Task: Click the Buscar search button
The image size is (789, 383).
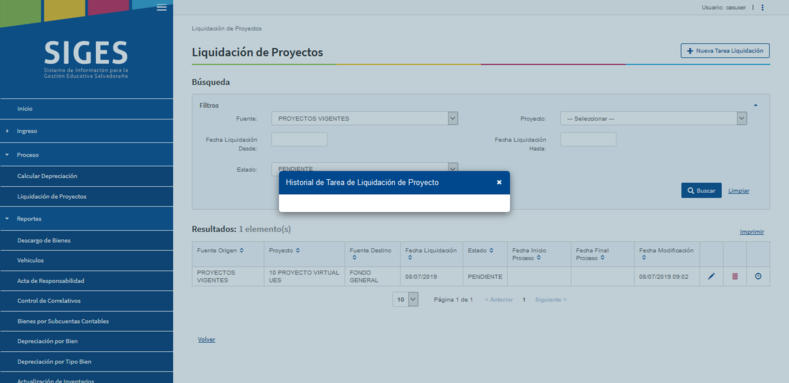Action: 701,191
